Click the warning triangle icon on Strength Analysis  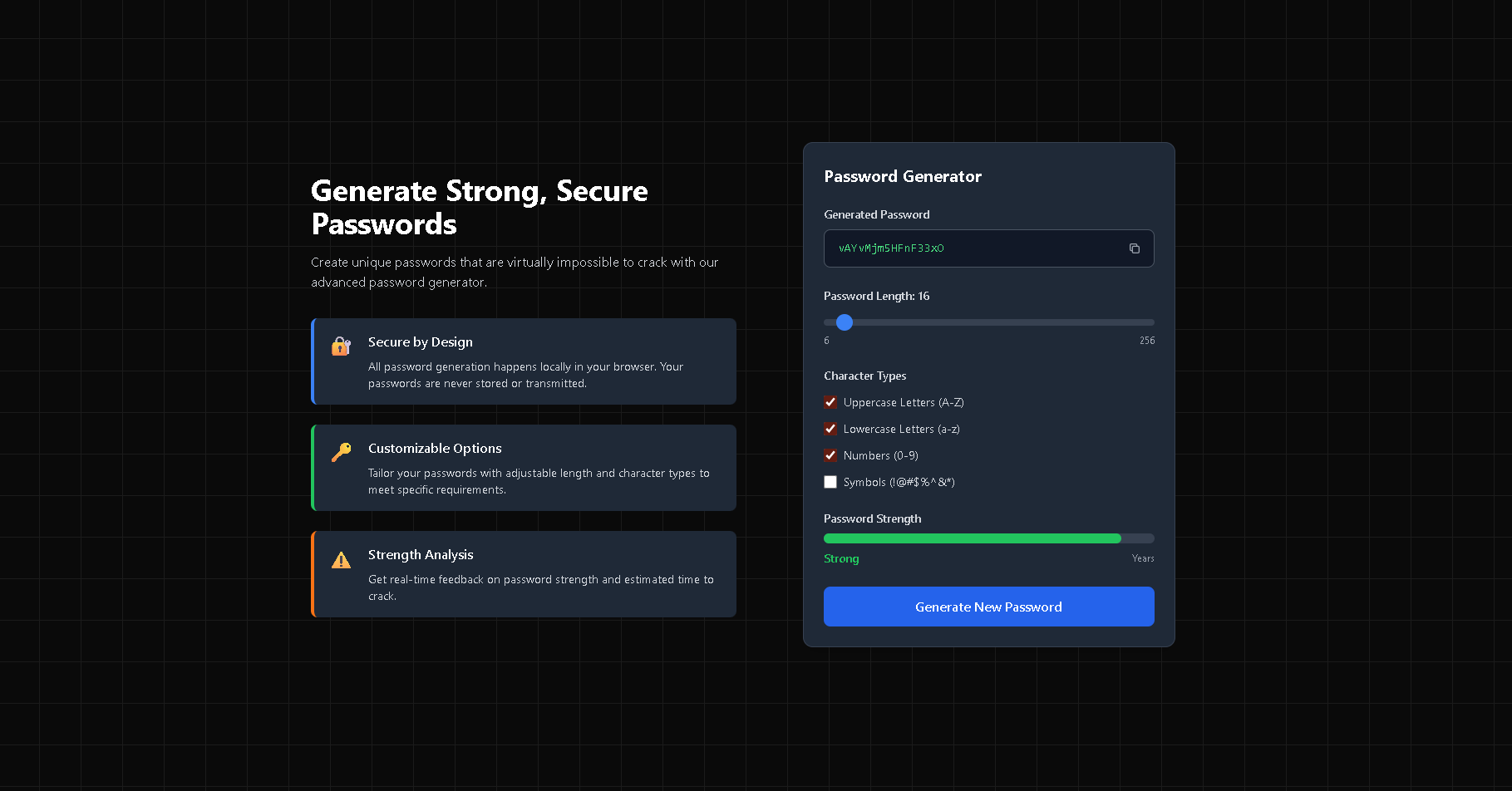tap(341, 559)
